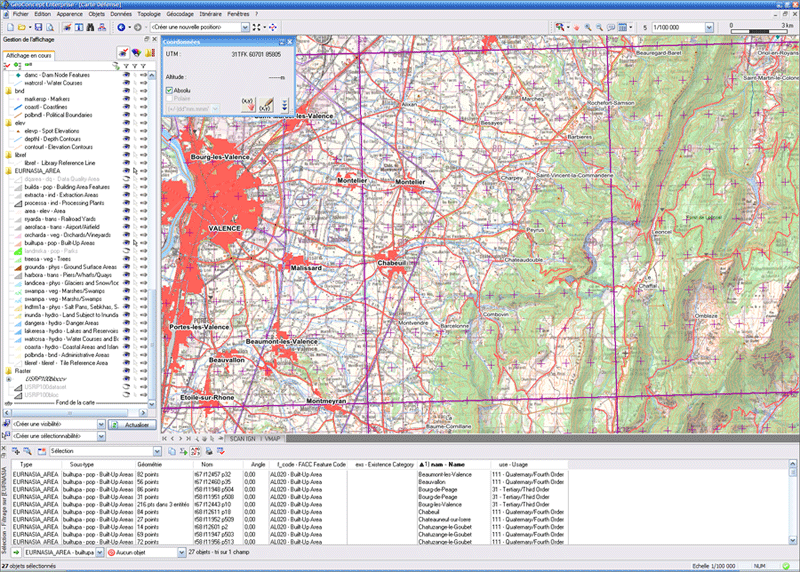800x572 pixels.
Task: Select the red hand pan tool
Action: coord(577,28)
